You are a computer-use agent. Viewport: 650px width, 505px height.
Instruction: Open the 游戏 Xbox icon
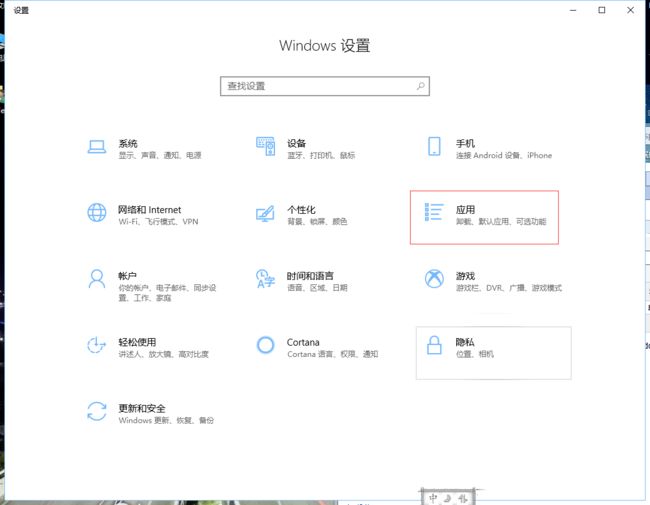point(434,279)
